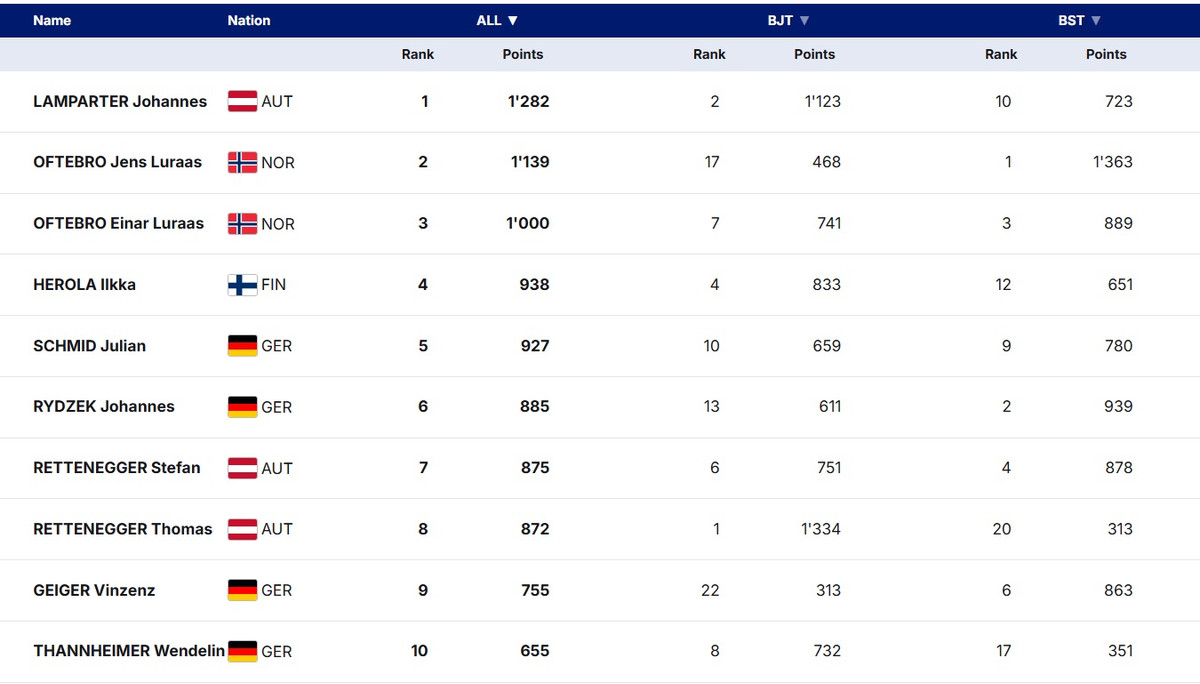The height and width of the screenshot is (684, 1200).
Task: Click Norway flag beside OFTEBRO Jens Luraas
Action: coord(242,163)
